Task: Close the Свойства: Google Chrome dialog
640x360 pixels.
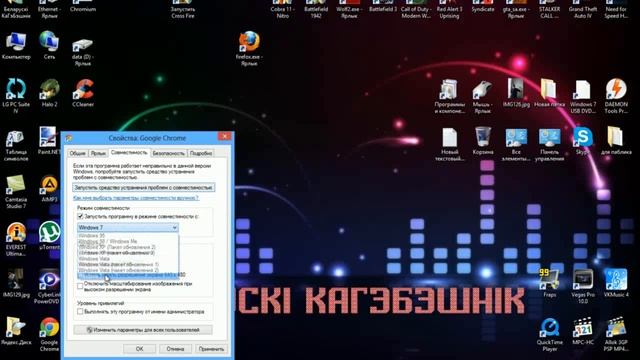Action: point(224,136)
